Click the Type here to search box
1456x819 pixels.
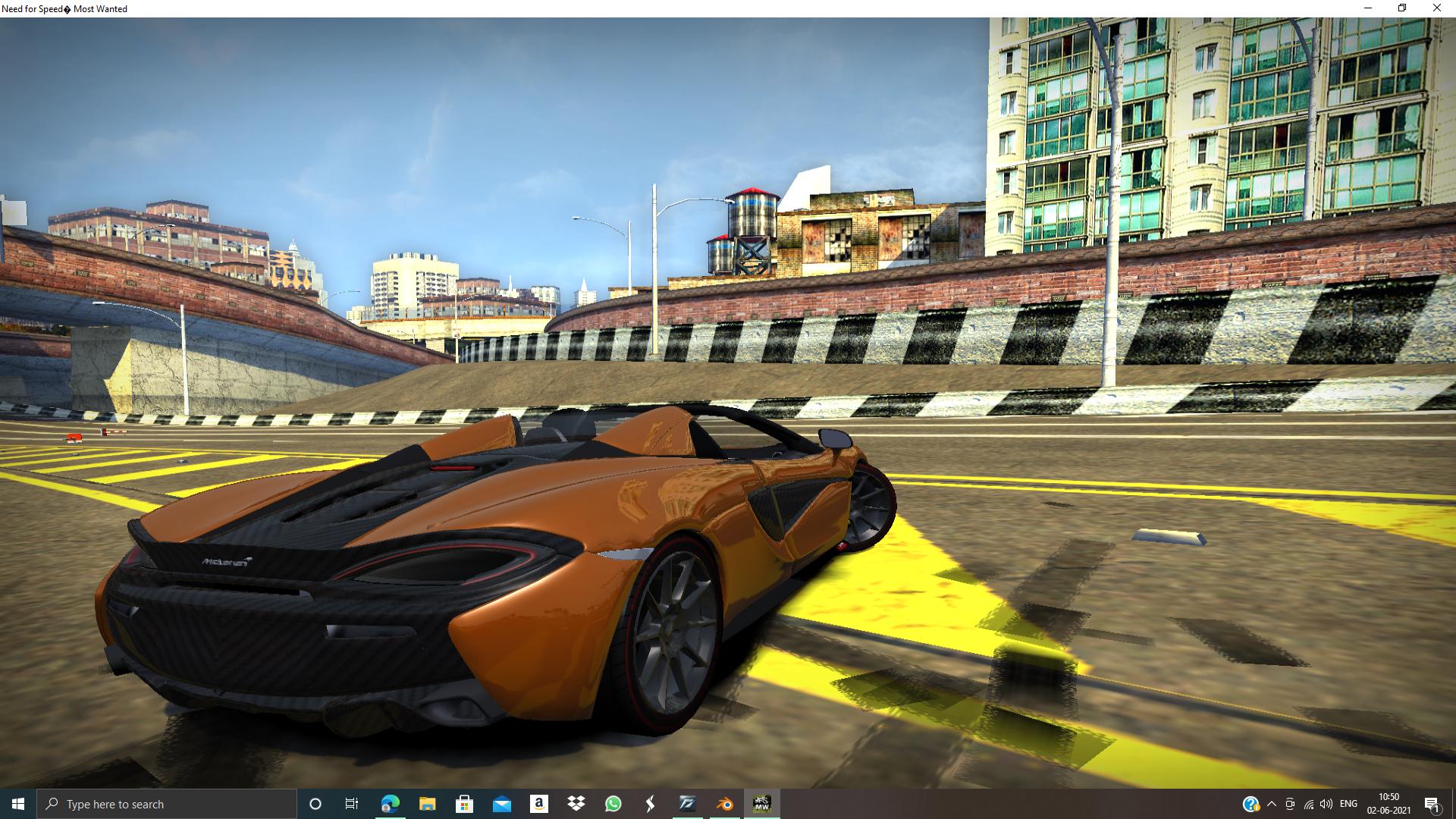coord(167,804)
